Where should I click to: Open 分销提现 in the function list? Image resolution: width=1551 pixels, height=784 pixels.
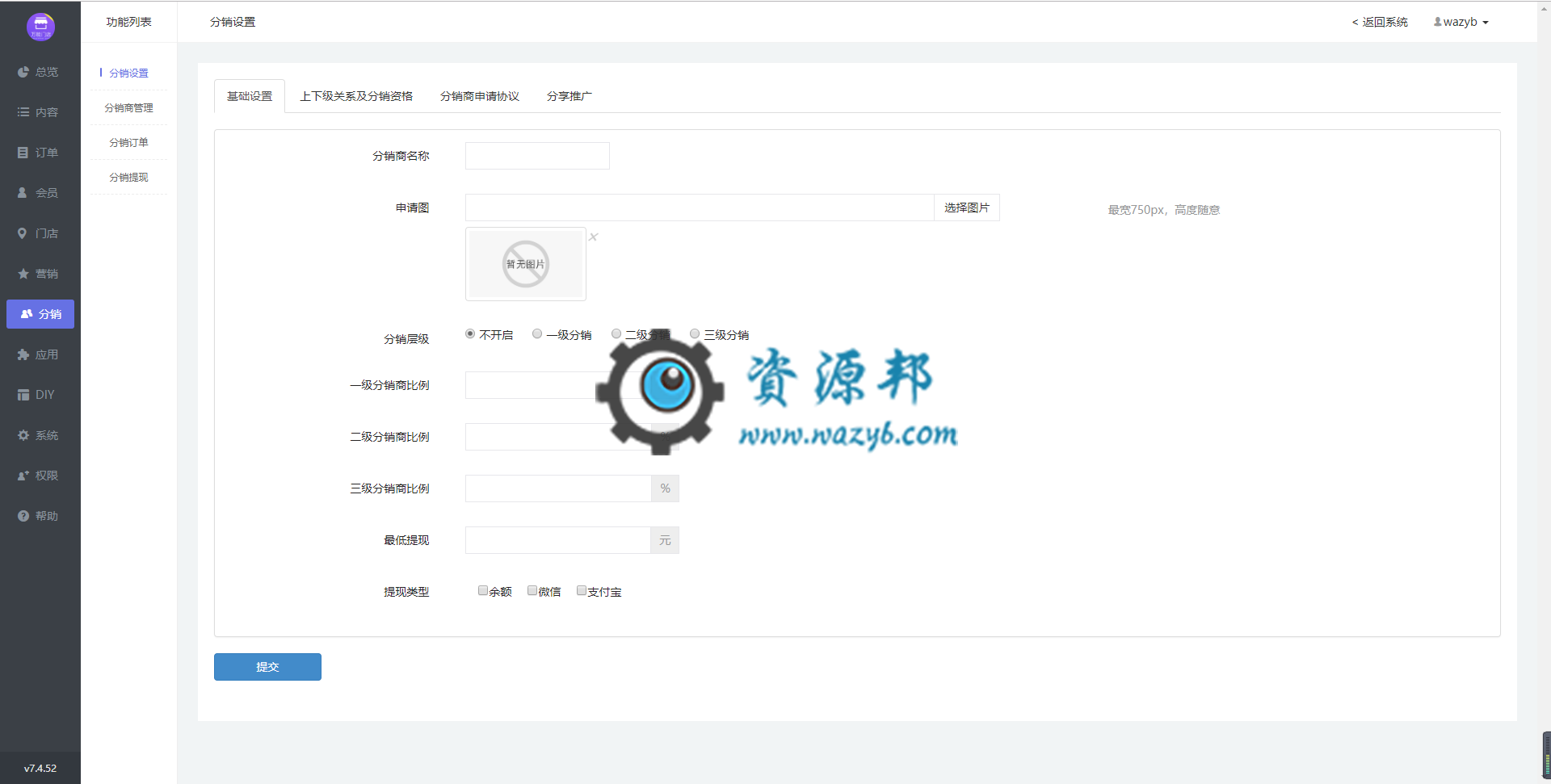(x=129, y=177)
